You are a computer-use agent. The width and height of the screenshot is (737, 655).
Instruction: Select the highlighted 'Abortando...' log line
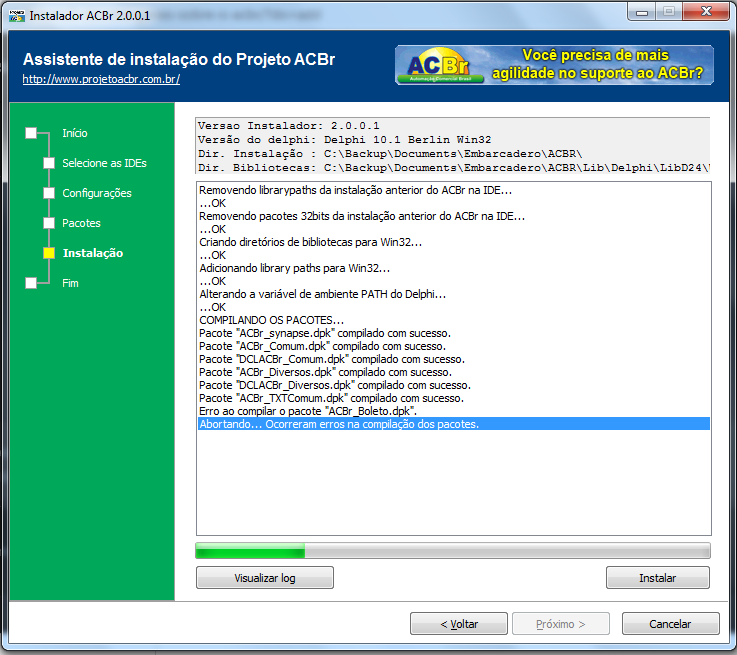[454, 424]
